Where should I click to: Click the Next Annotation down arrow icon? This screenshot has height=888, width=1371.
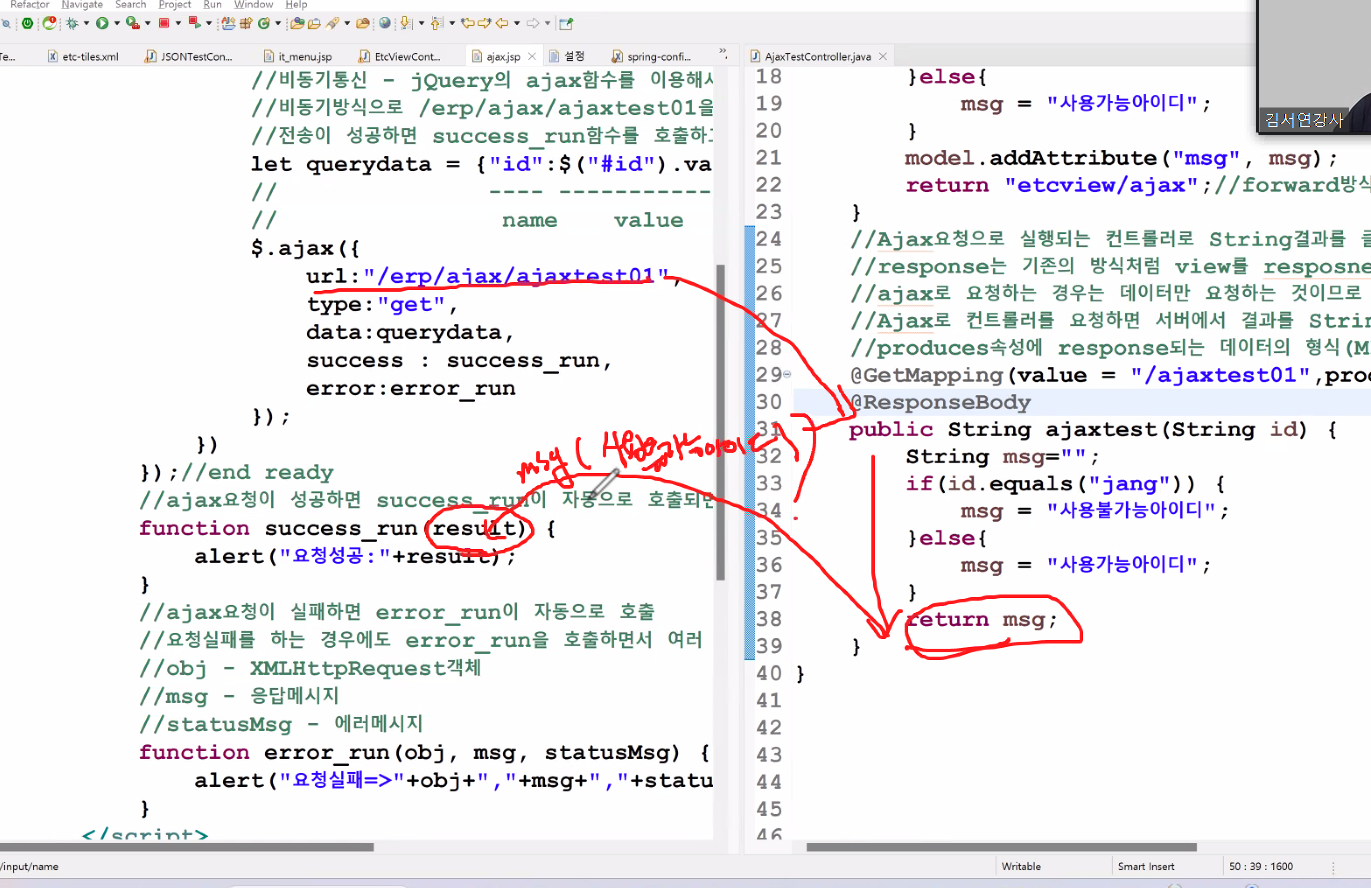[x=405, y=22]
